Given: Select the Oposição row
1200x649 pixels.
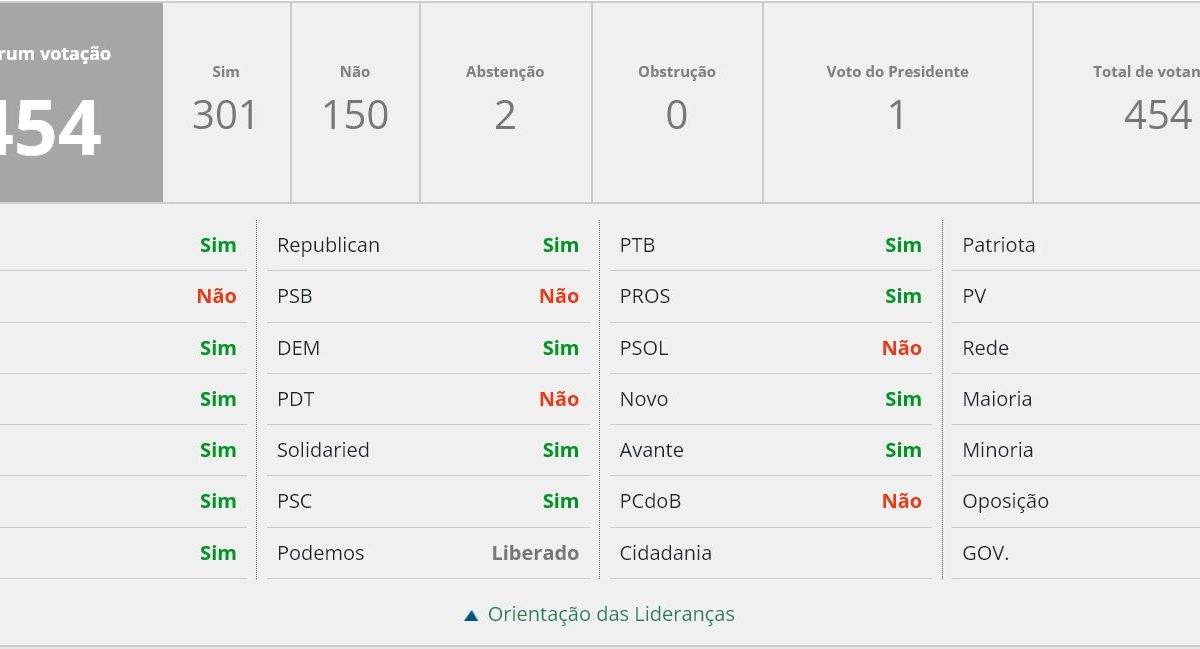Looking at the screenshot, I should 1006,501.
